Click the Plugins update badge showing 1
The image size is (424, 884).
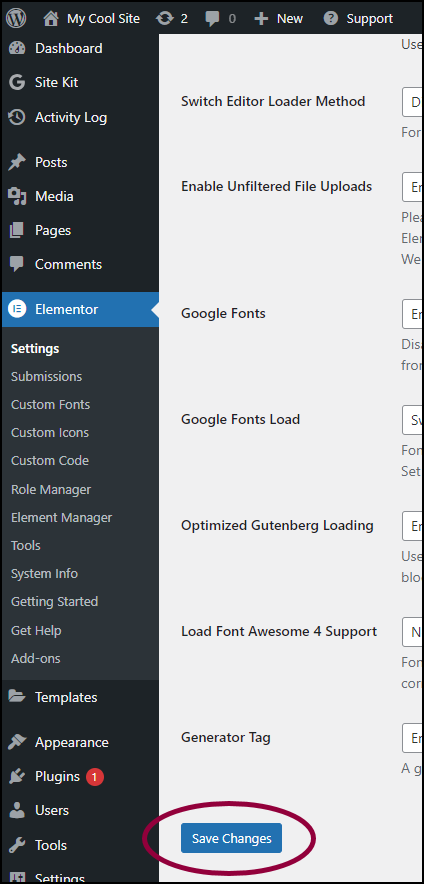(95, 777)
